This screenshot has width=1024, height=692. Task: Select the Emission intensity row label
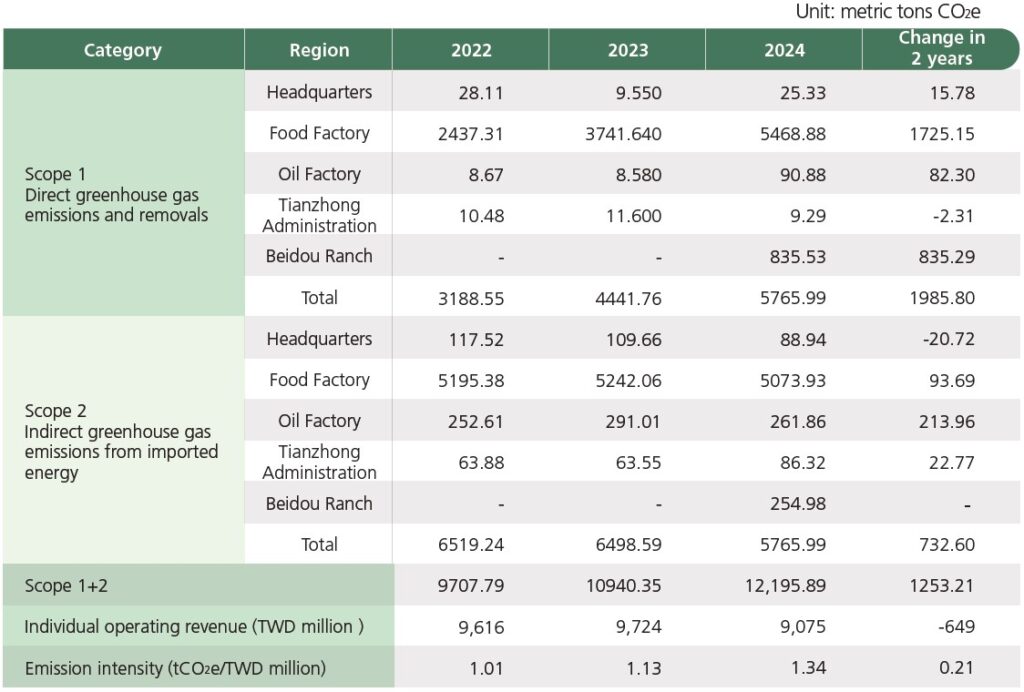point(175,668)
